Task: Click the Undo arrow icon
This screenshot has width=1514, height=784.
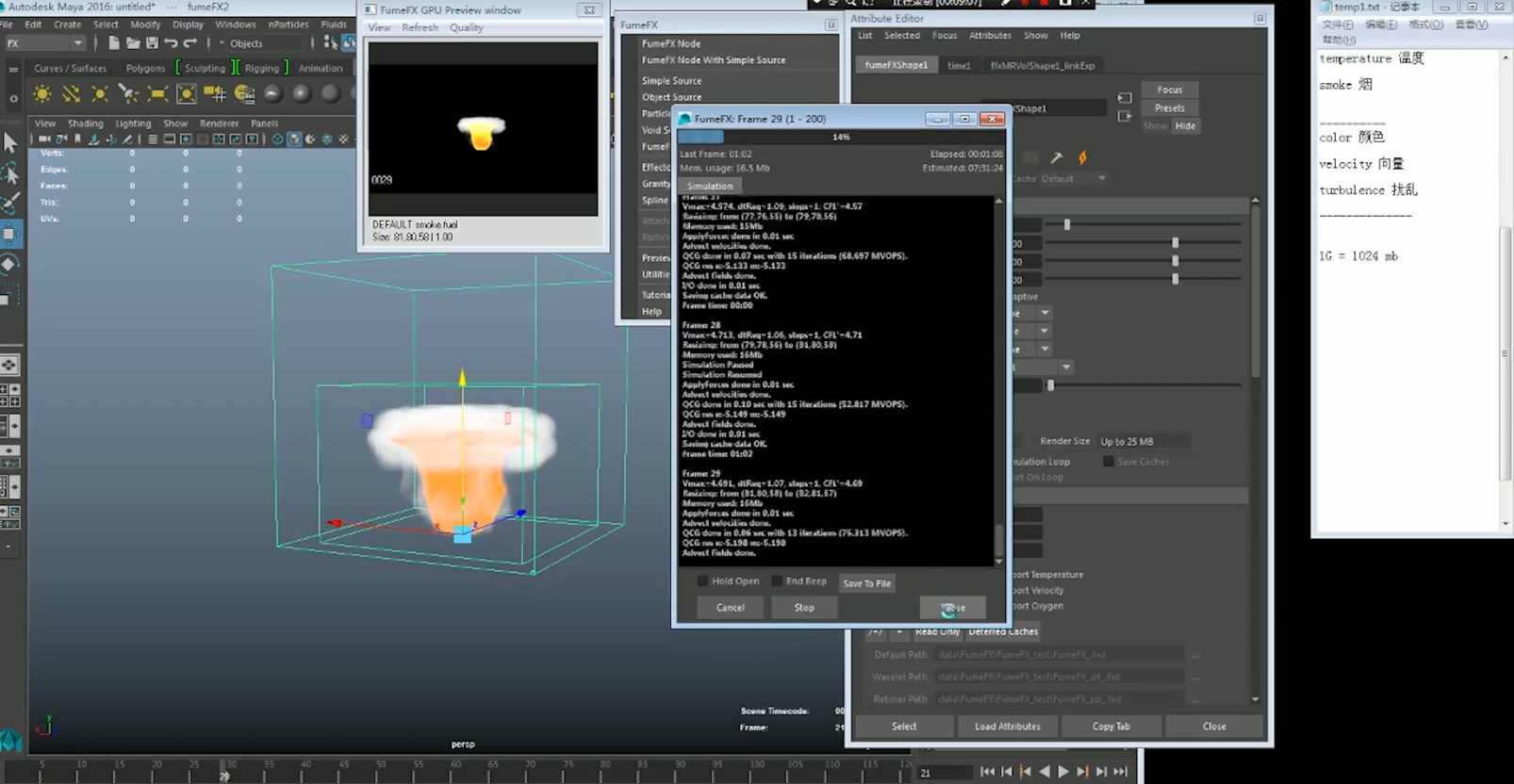Action: [x=171, y=43]
